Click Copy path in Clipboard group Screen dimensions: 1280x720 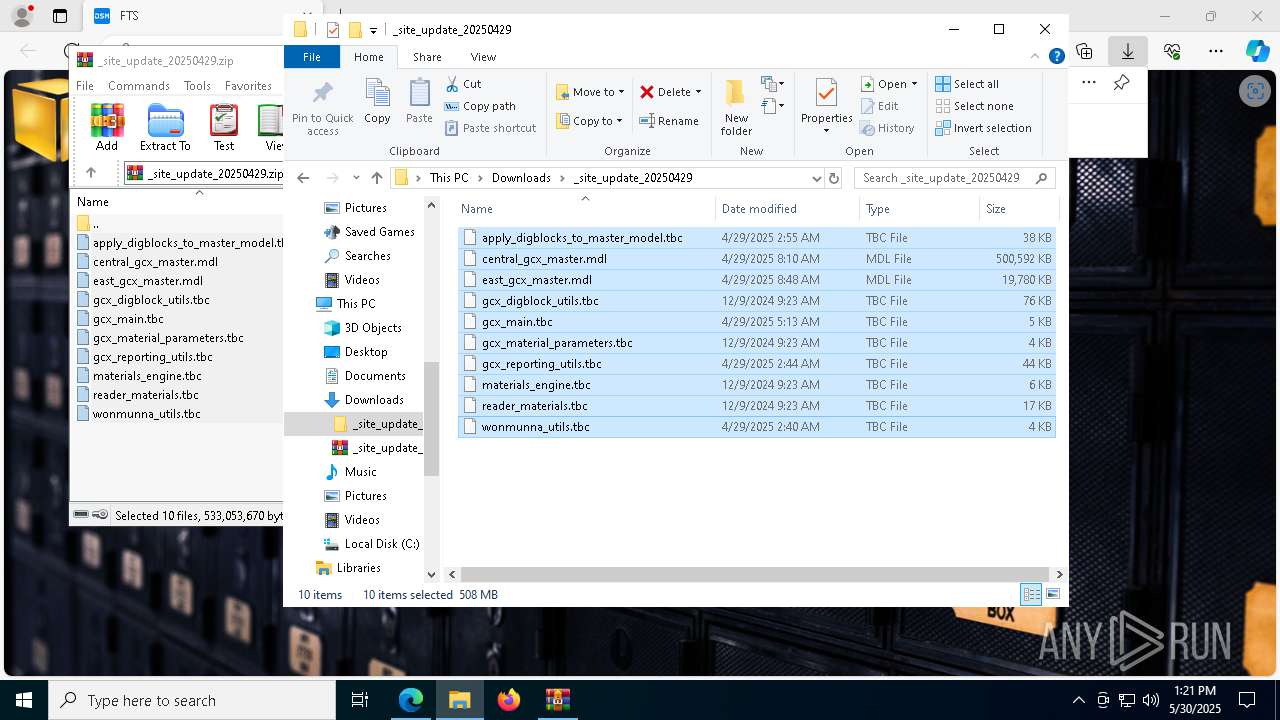coord(480,106)
